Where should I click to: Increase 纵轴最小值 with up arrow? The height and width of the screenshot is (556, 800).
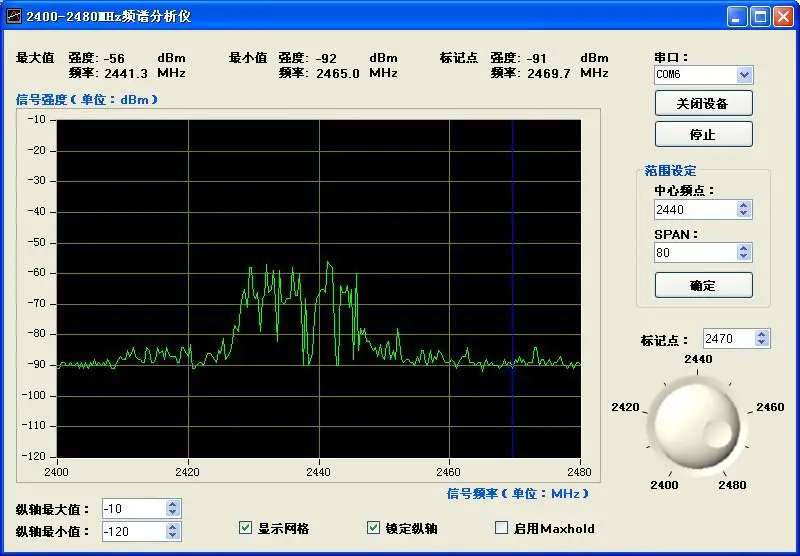click(173, 527)
